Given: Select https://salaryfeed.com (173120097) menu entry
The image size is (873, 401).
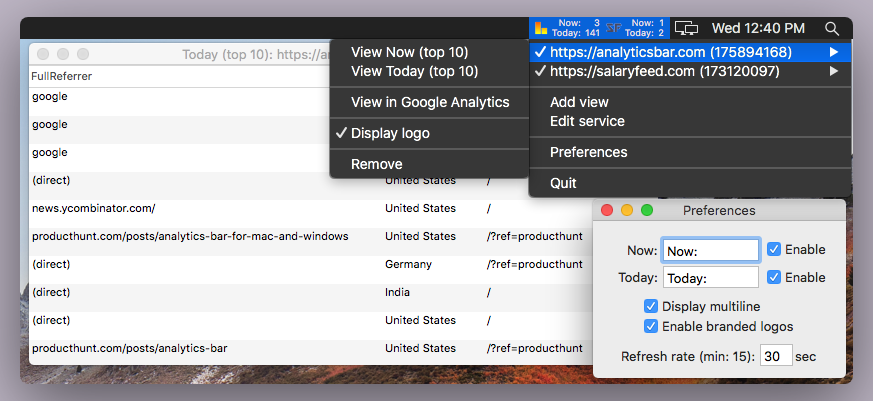Looking at the screenshot, I should coord(690,71).
